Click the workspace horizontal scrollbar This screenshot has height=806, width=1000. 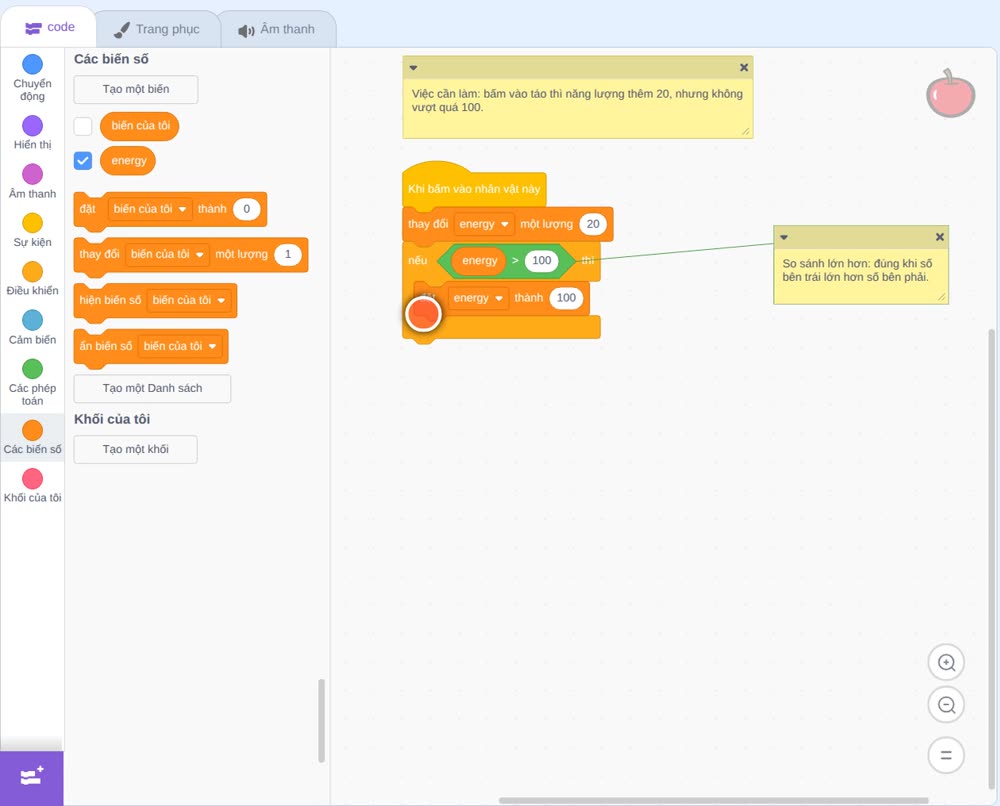[x=714, y=800]
